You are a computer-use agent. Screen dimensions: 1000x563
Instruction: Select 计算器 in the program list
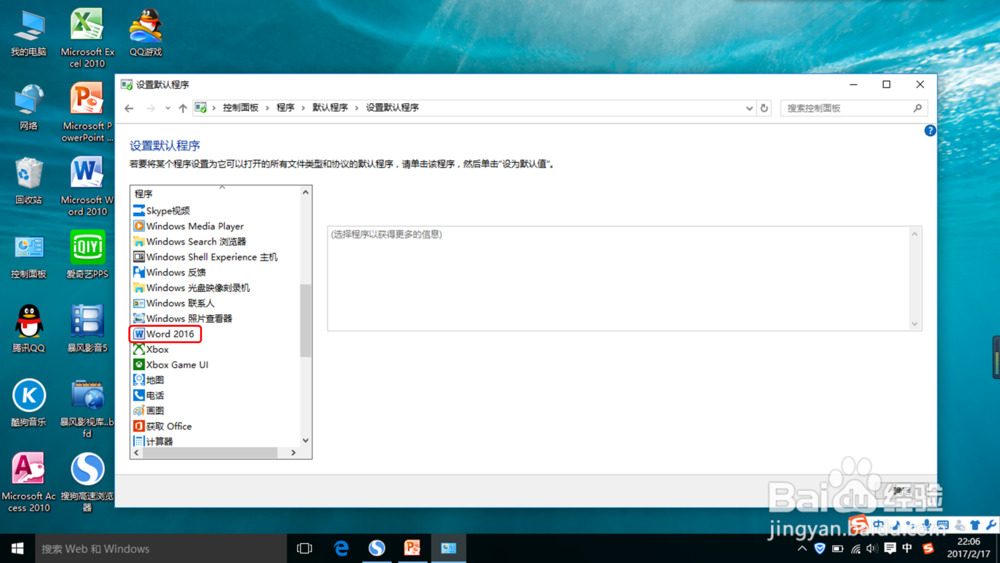pos(153,441)
